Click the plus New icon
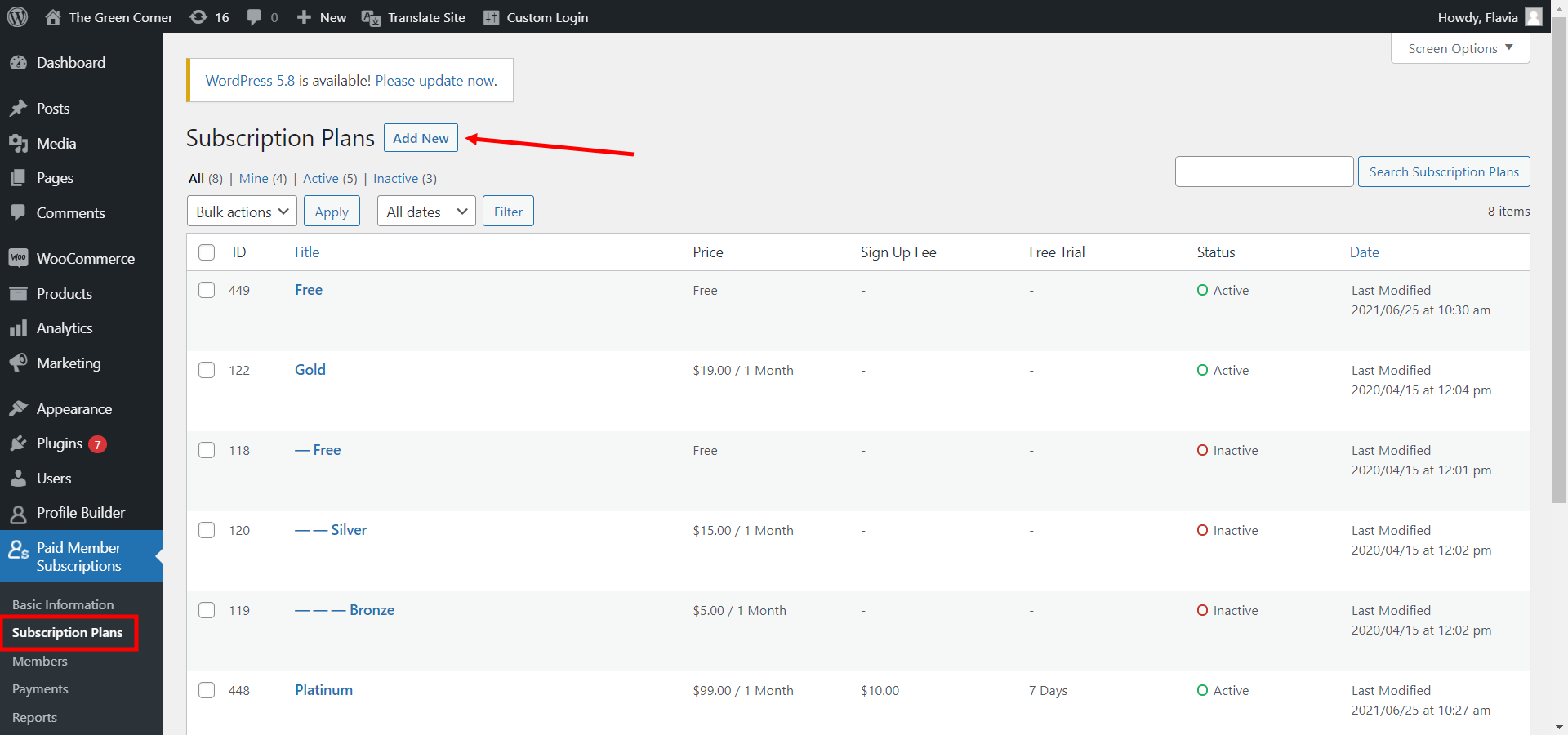 [304, 17]
